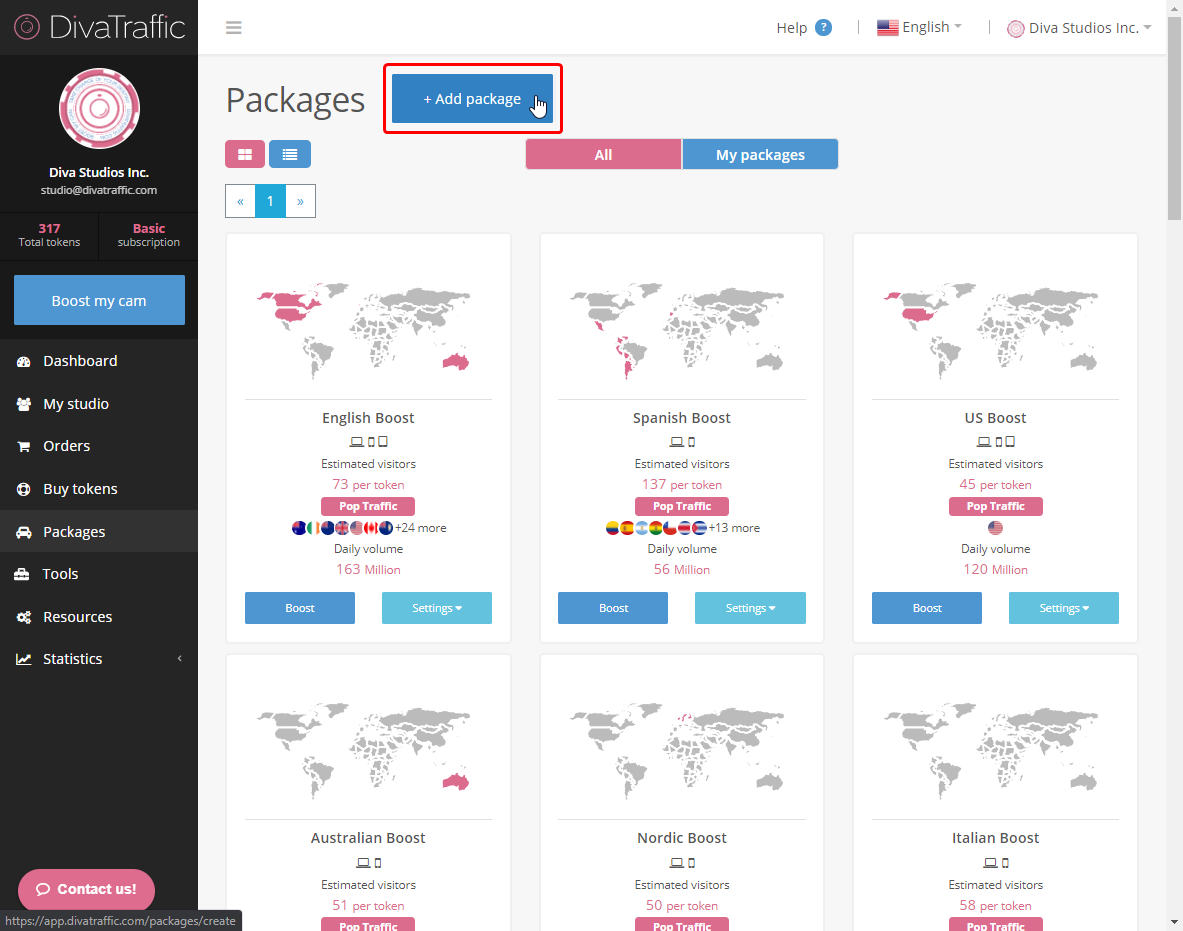Click the Dashboard gauge icon
The width and height of the screenshot is (1183, 931).
point(23,361)
